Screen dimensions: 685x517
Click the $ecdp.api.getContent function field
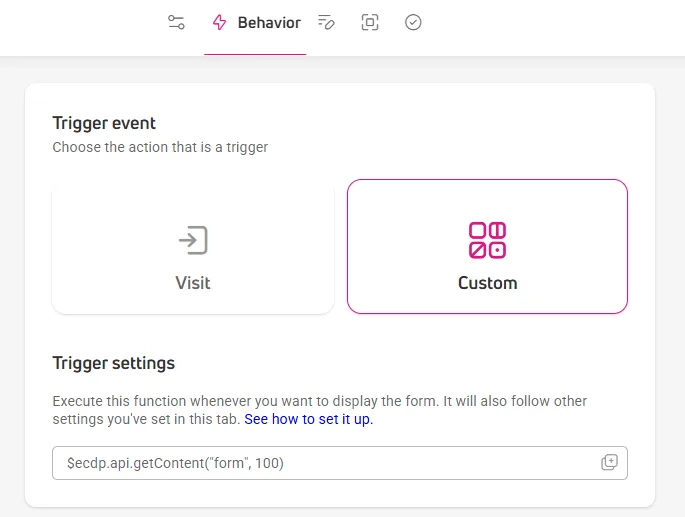tap(340, 463)
